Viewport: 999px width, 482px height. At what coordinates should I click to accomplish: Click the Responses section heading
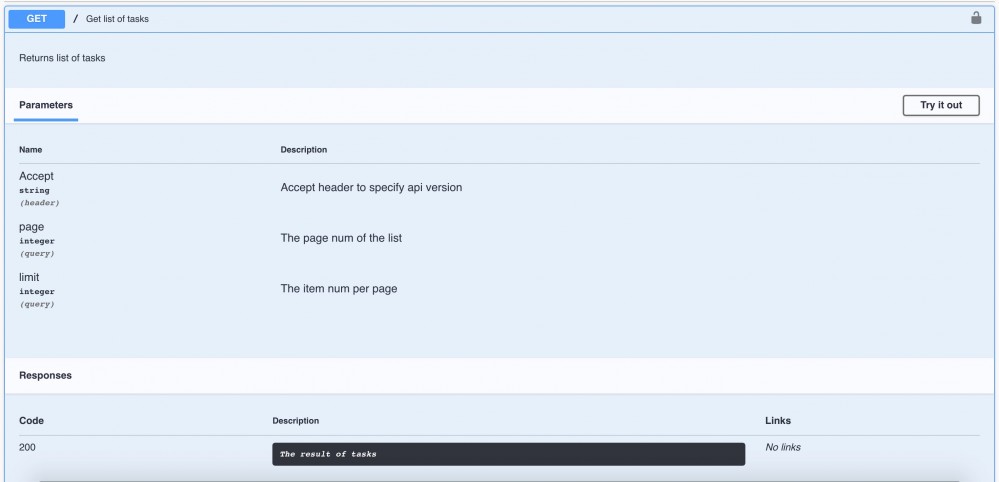click(45, 376)
